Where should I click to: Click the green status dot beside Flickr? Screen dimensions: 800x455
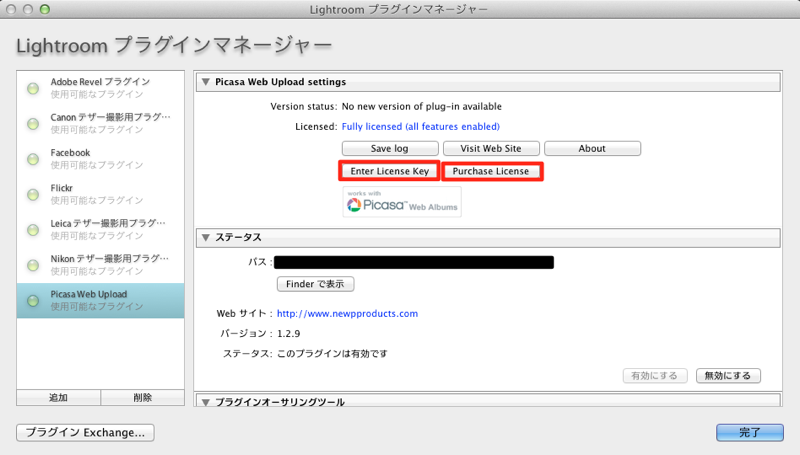[x=33, y=194]
